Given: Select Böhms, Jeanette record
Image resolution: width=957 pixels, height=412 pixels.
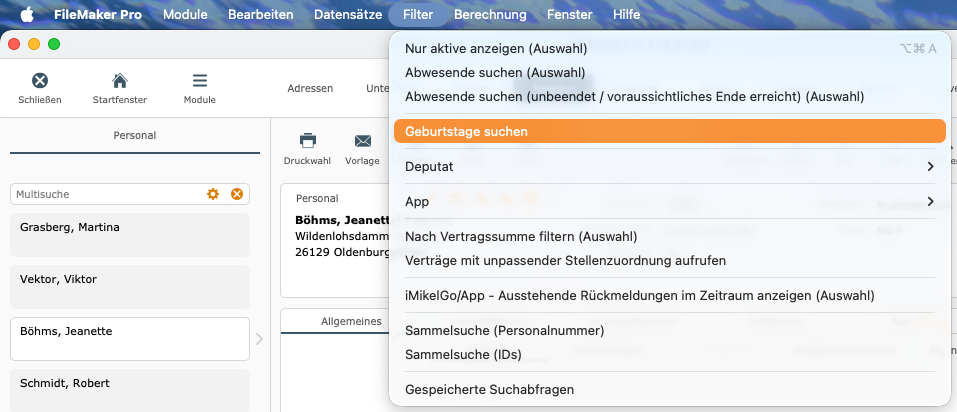Looking at the screenshot, I should coord(130,339).
